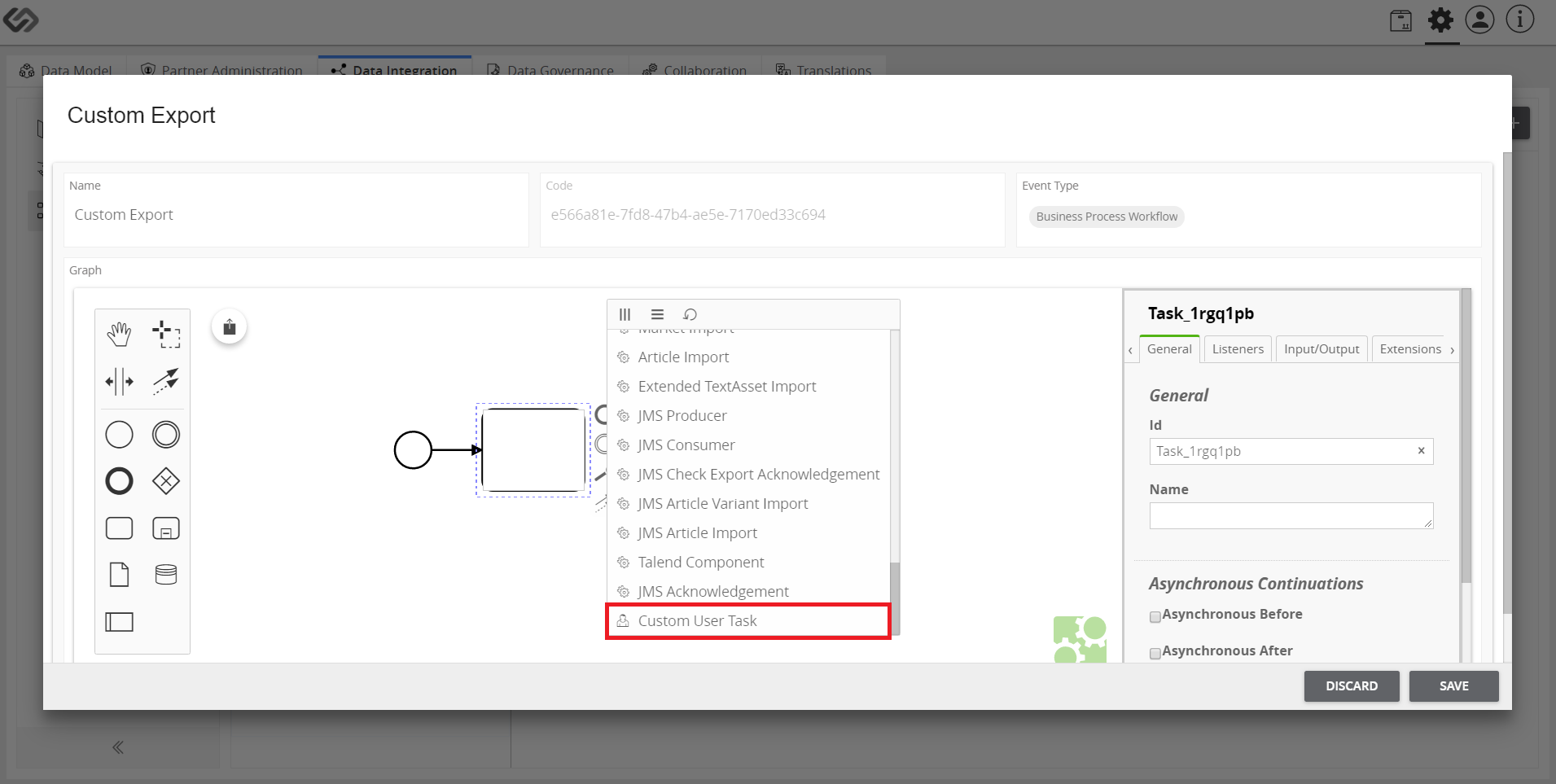Enable Asynchronous Before checkbox
The image size is (1556, 784).
1155,616
